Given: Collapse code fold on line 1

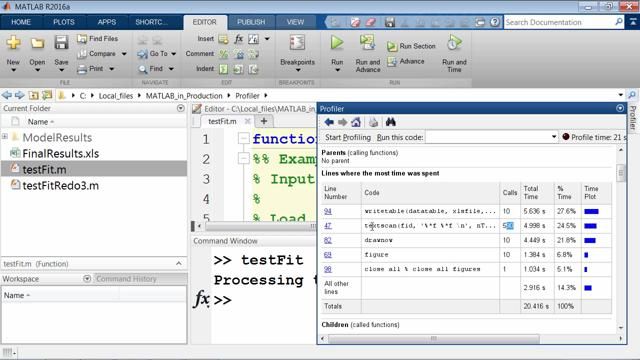Looking at the screenshot, I should [x=243, y=139].
